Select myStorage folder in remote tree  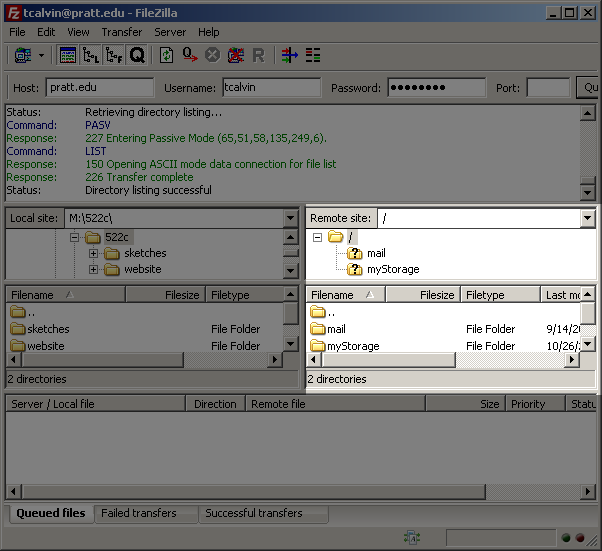coord(393,270)
